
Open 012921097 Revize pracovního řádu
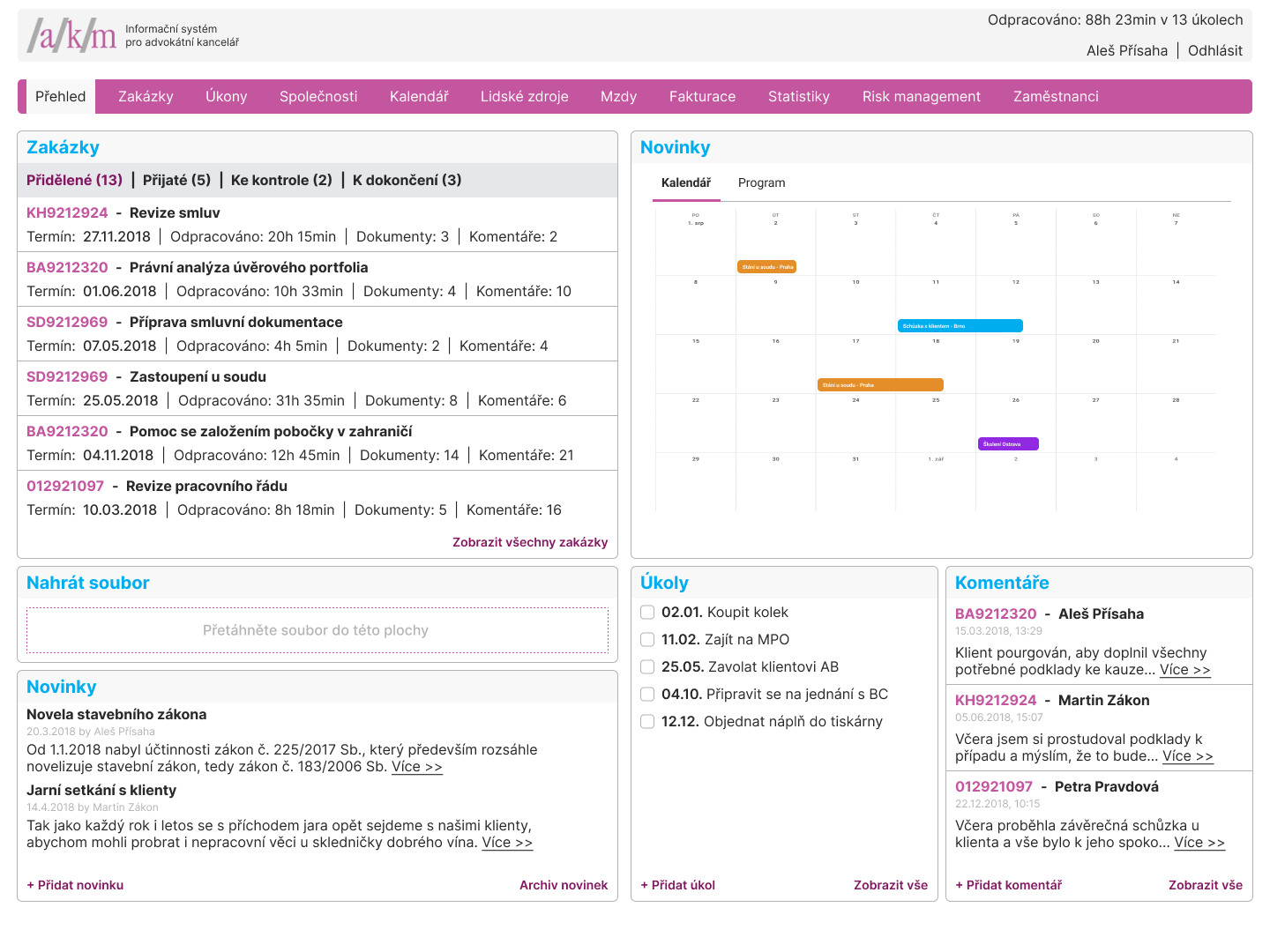pyautogui.click(x=157, y=487)
